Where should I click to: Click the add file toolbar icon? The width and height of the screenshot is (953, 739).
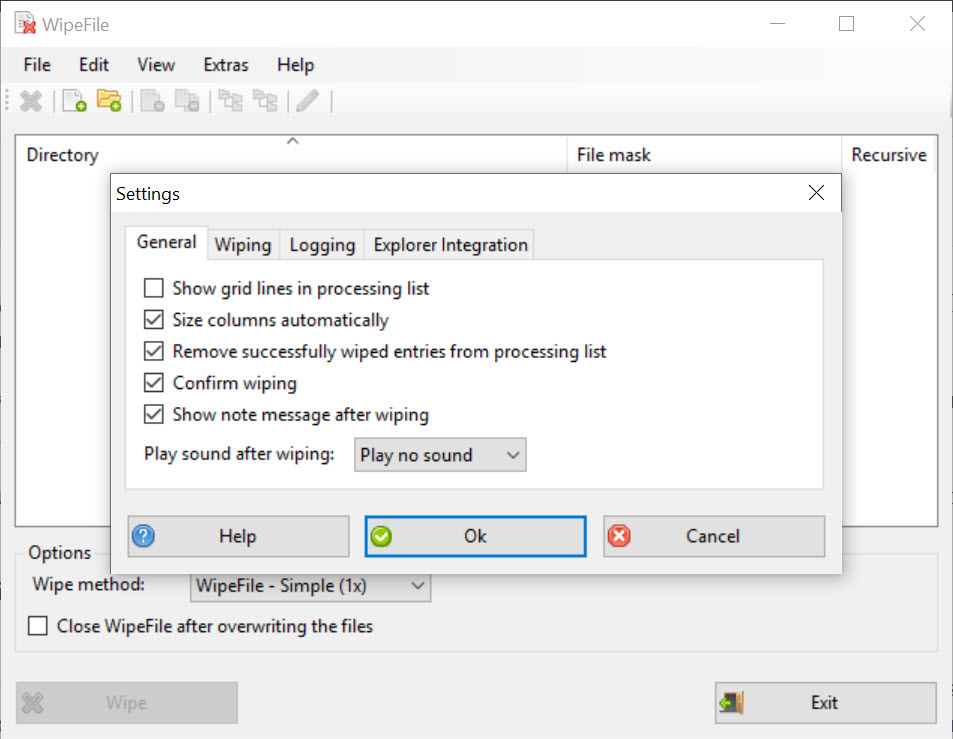74,101
